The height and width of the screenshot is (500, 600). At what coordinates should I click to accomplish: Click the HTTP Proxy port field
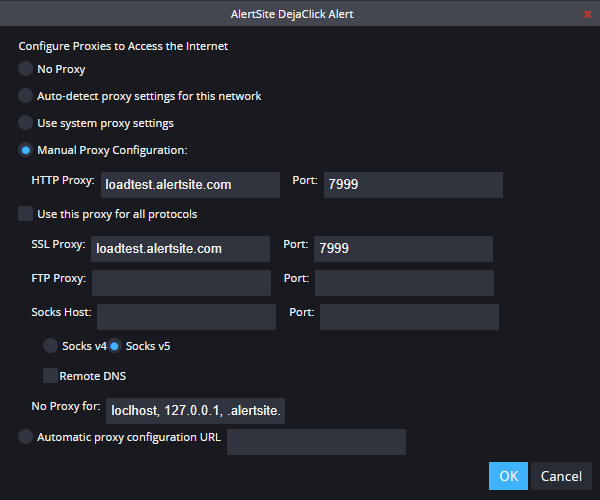click(413, 185)
